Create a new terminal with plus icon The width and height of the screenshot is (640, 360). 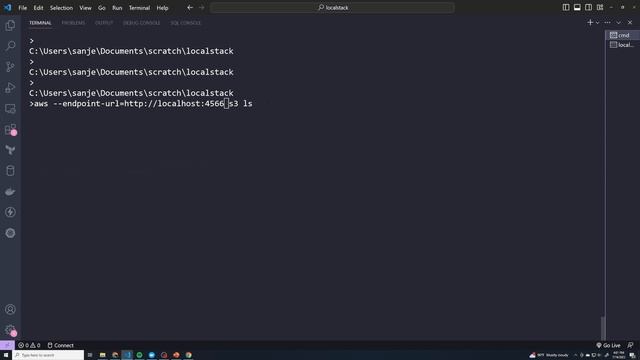tap(590, 22)
